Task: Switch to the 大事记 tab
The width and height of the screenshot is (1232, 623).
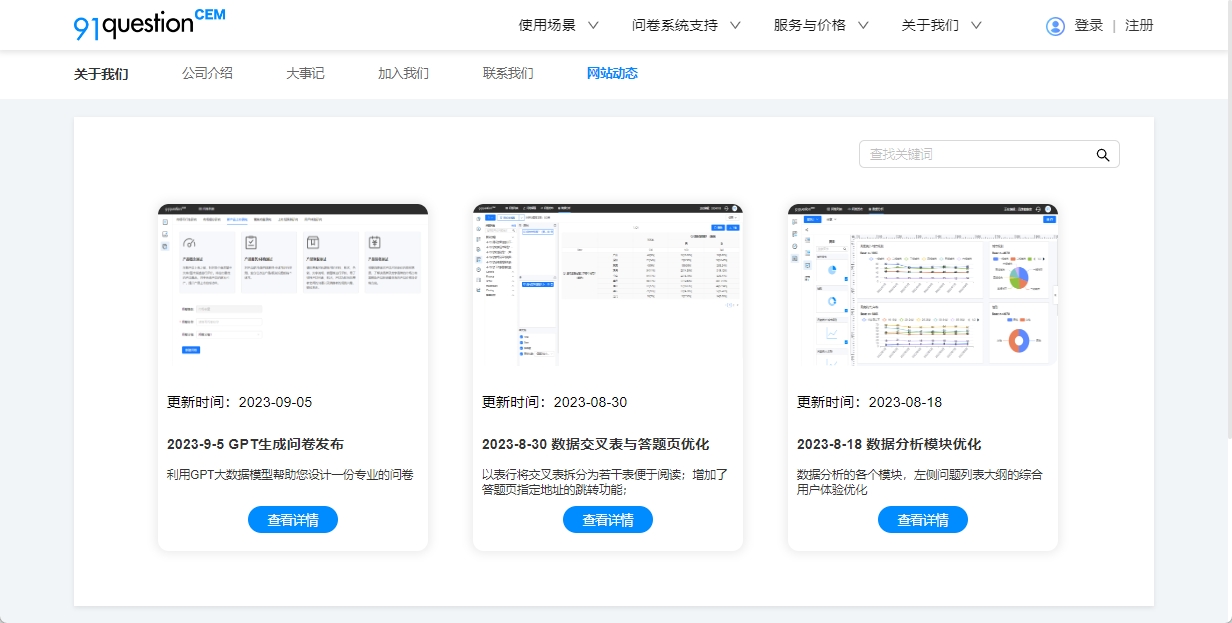Action: click(305, 73)
